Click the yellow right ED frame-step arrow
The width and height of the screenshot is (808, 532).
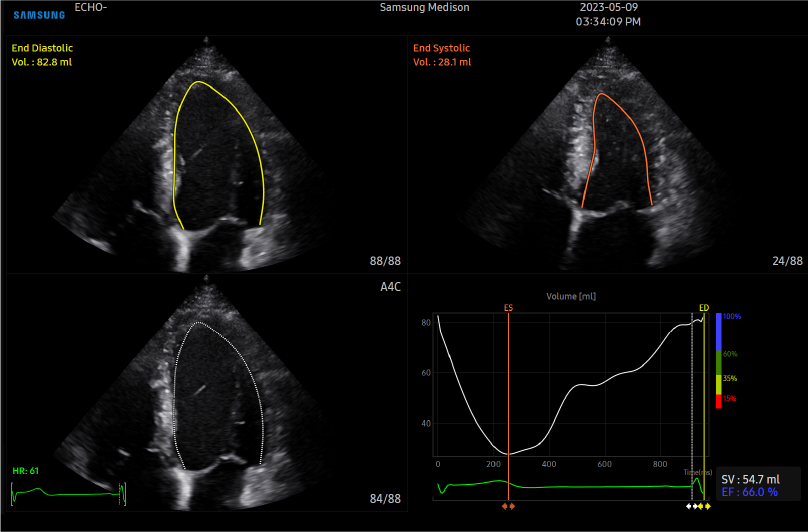tap(708, 506)
